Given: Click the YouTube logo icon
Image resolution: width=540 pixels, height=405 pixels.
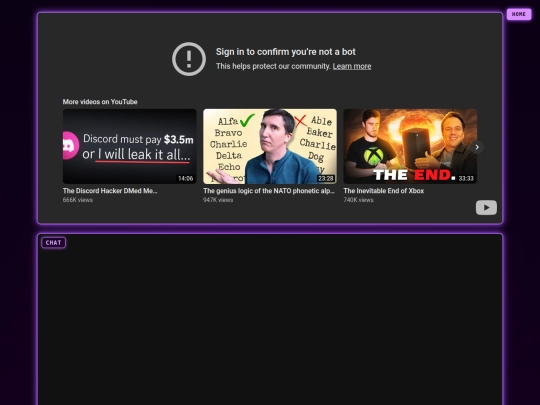Looking at the screenshot, I should coord(486,207).
